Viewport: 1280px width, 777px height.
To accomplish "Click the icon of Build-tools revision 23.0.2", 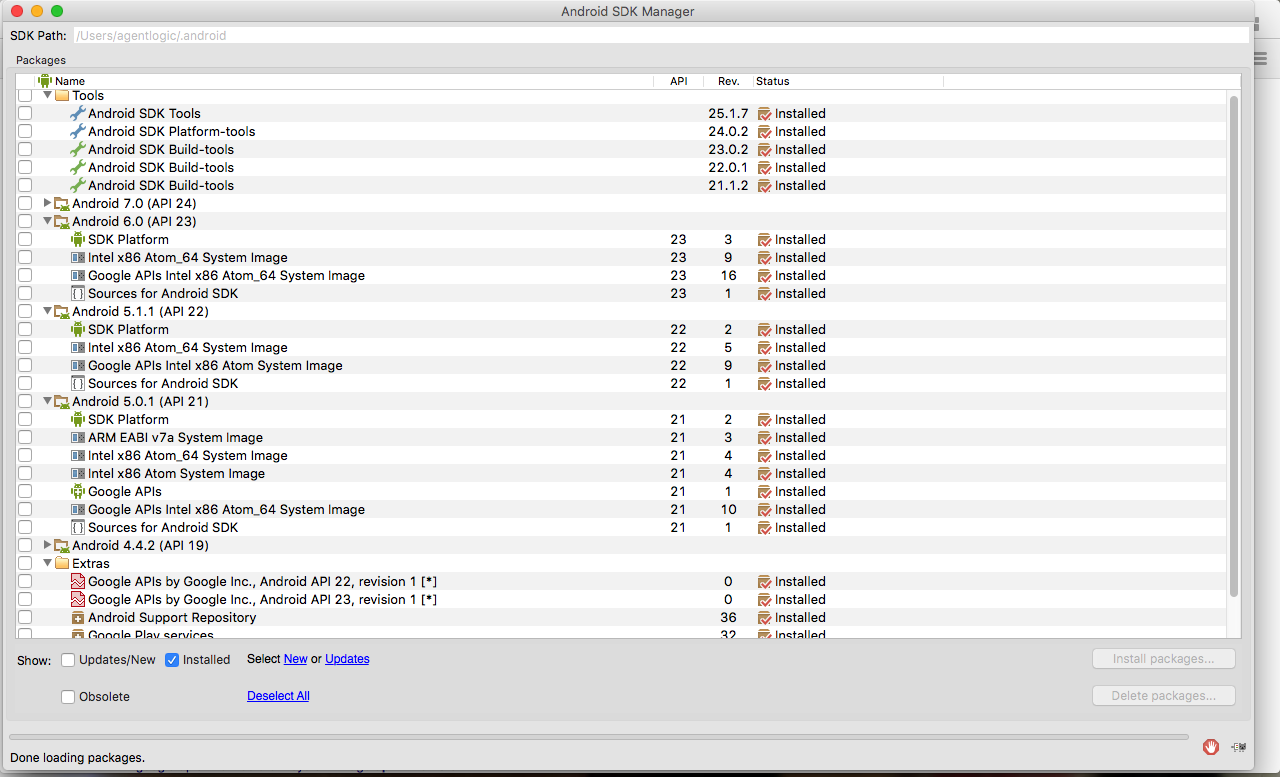I will tap(78, 149).
